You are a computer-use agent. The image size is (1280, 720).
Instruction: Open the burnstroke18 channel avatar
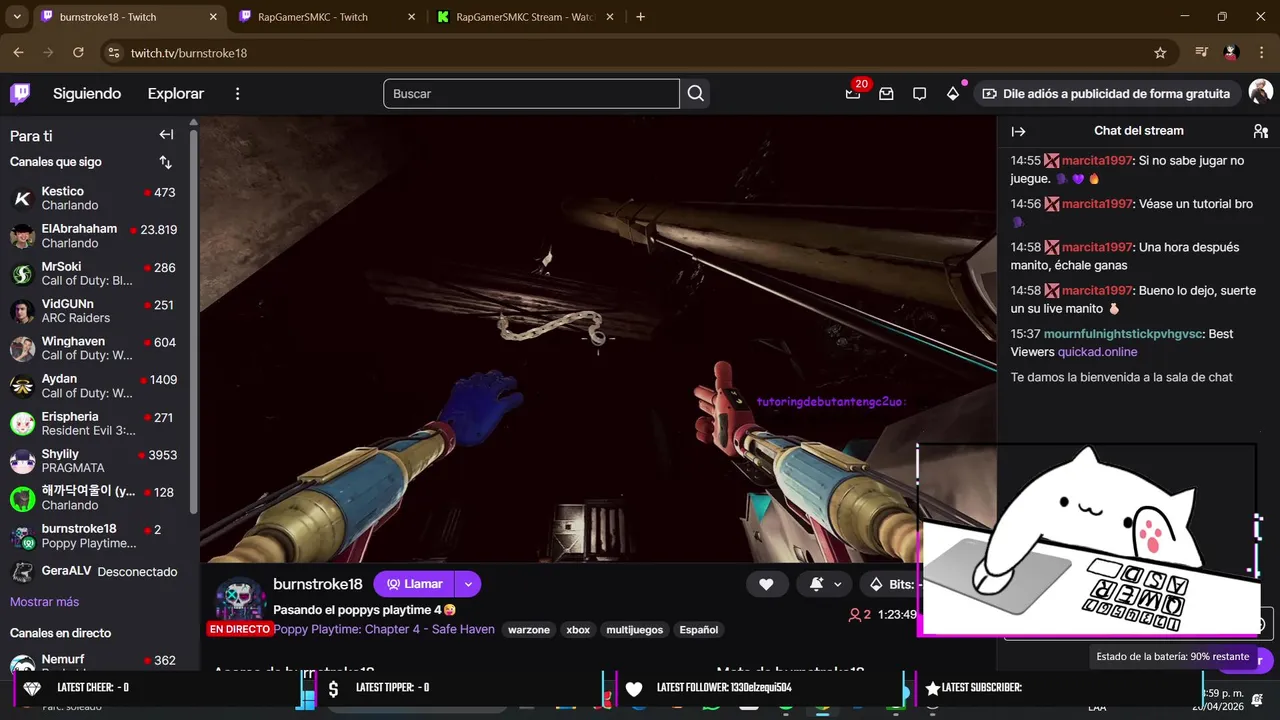pyautogui.click(x=240, y=599)
